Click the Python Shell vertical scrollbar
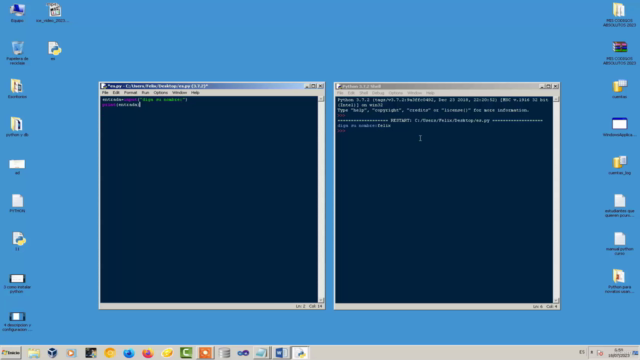The image size is (640, 360). pyautogui.click(x=556, y=200)
